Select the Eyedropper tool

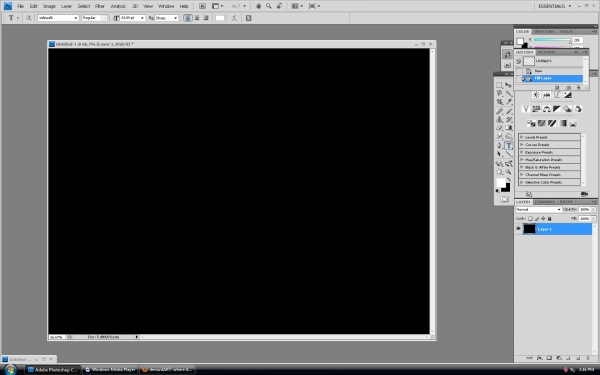pyautogui.click(x=509, y=102)
